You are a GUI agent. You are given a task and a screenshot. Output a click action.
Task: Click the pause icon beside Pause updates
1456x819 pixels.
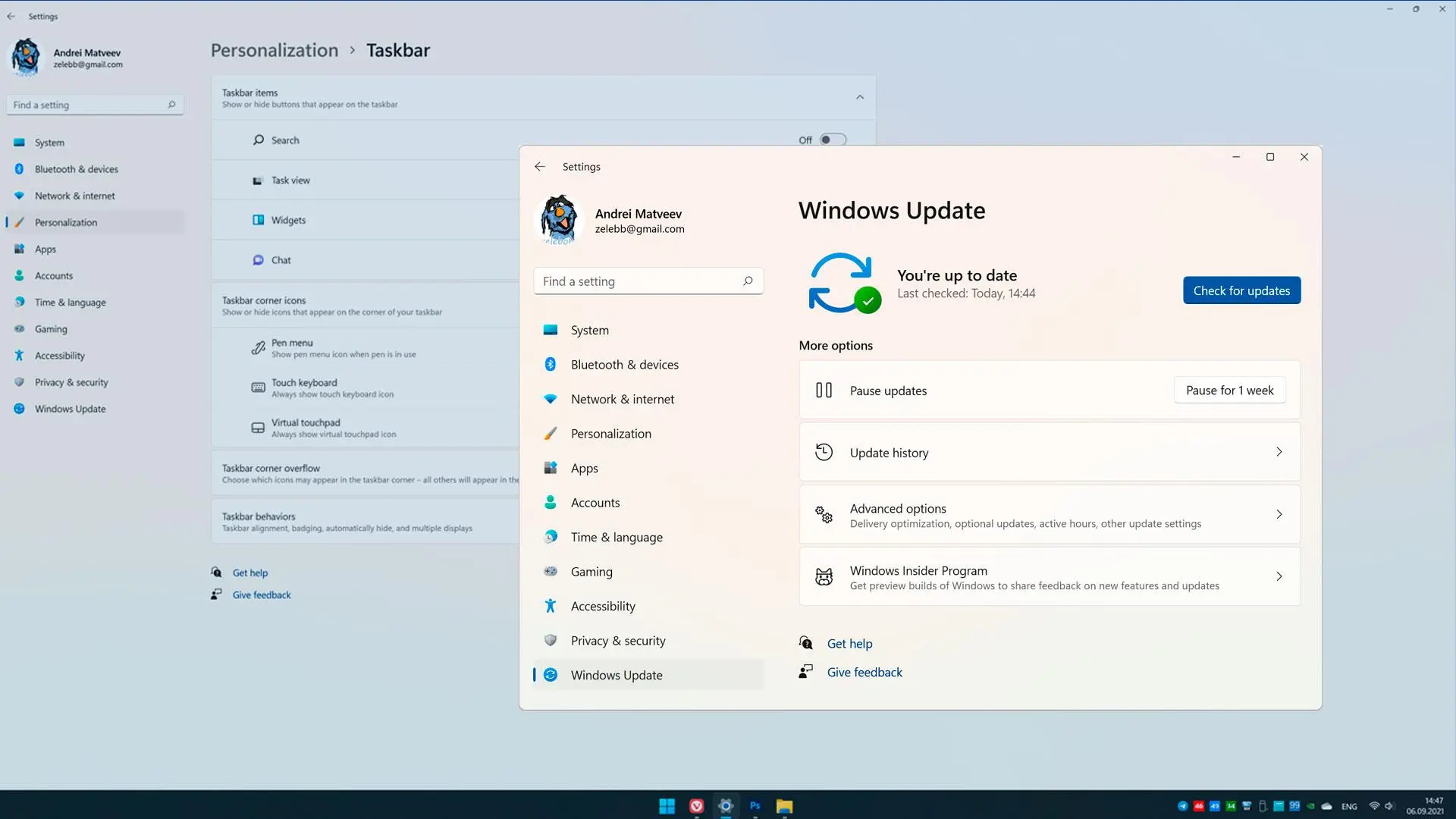pyautogui.click(x=824, y=391)
